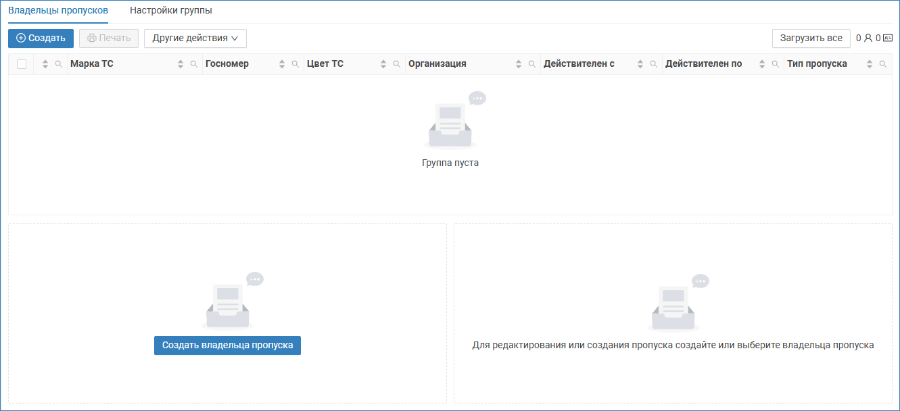
Task: Click the Действителен по header text
Action: click(704, 64)
